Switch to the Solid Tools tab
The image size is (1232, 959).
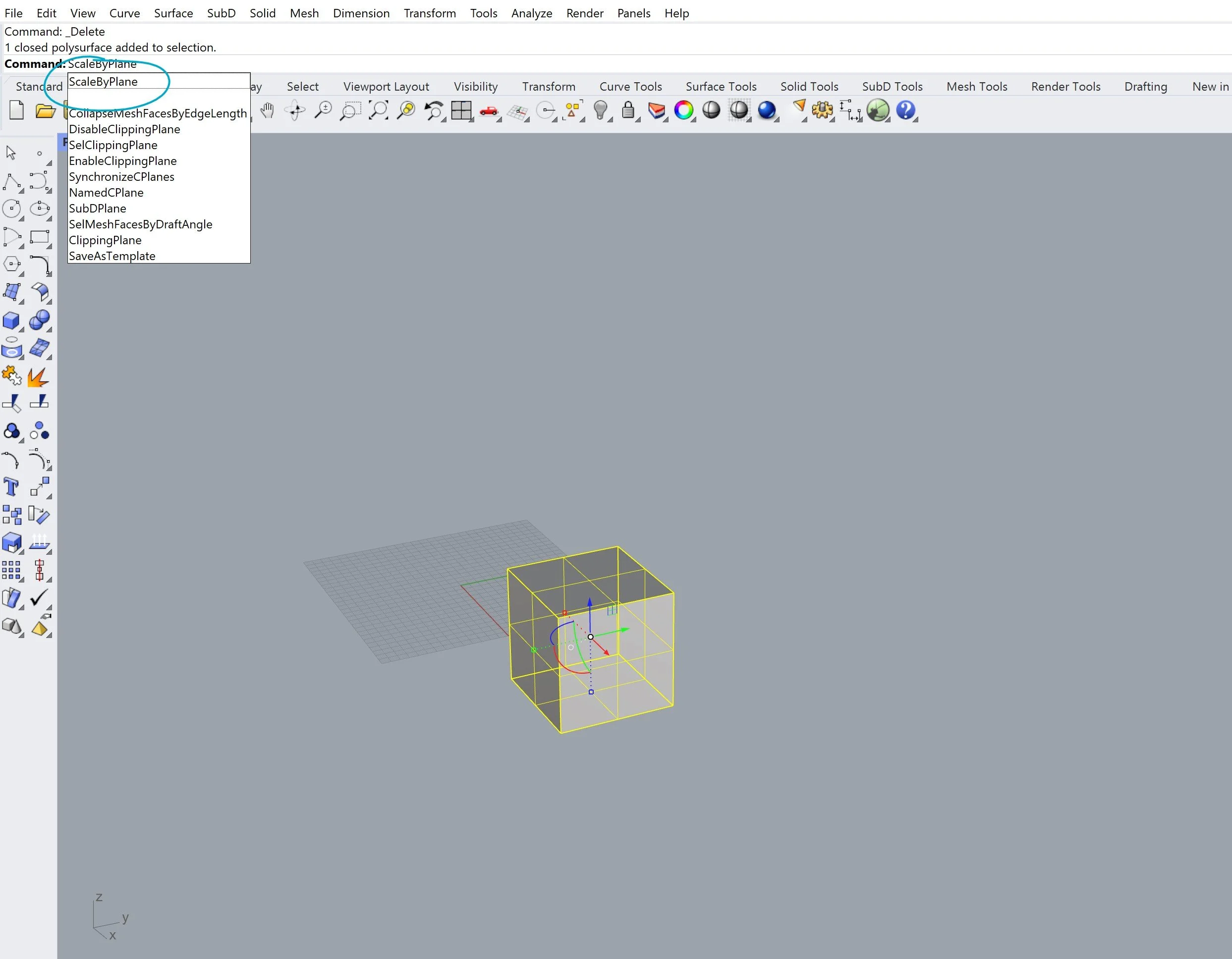point(809,87)
